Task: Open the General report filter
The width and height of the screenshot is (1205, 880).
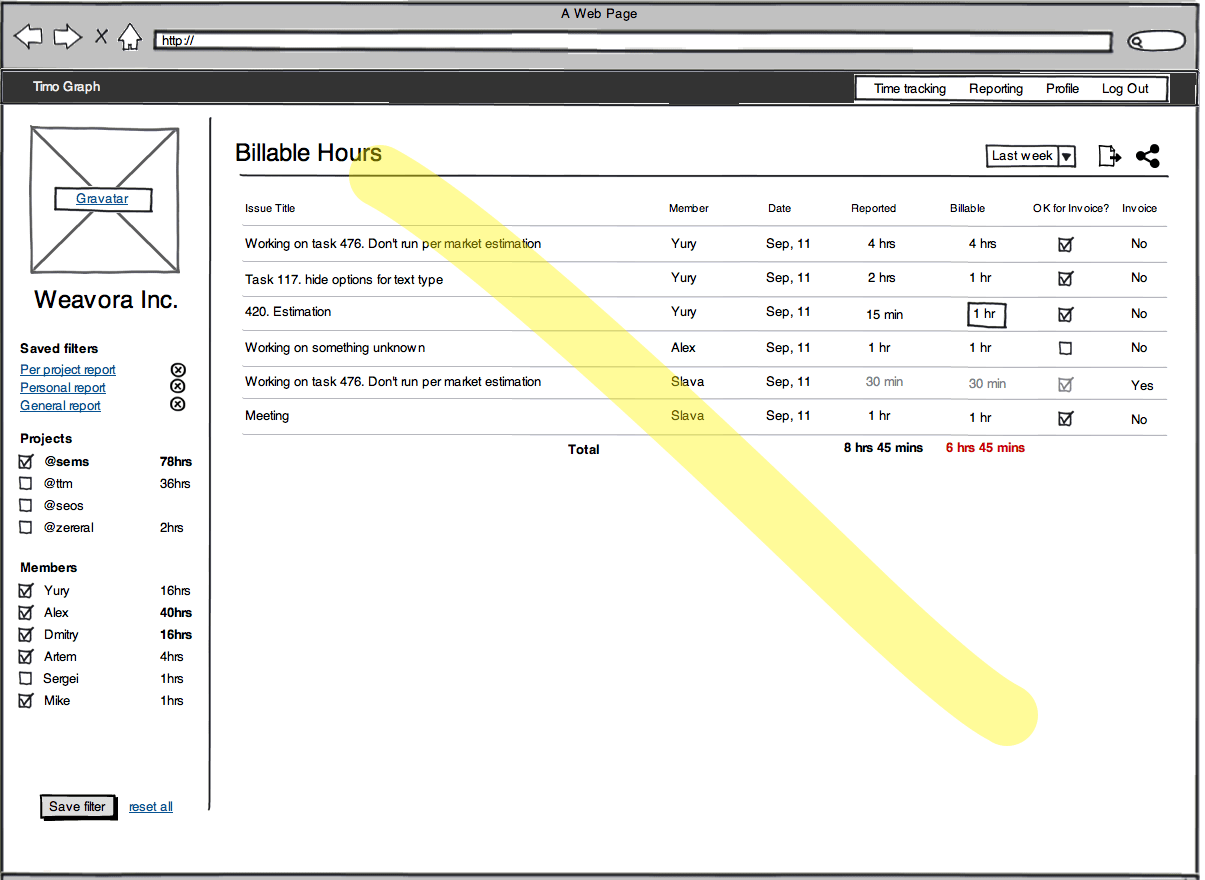Action: pos(60,406)
